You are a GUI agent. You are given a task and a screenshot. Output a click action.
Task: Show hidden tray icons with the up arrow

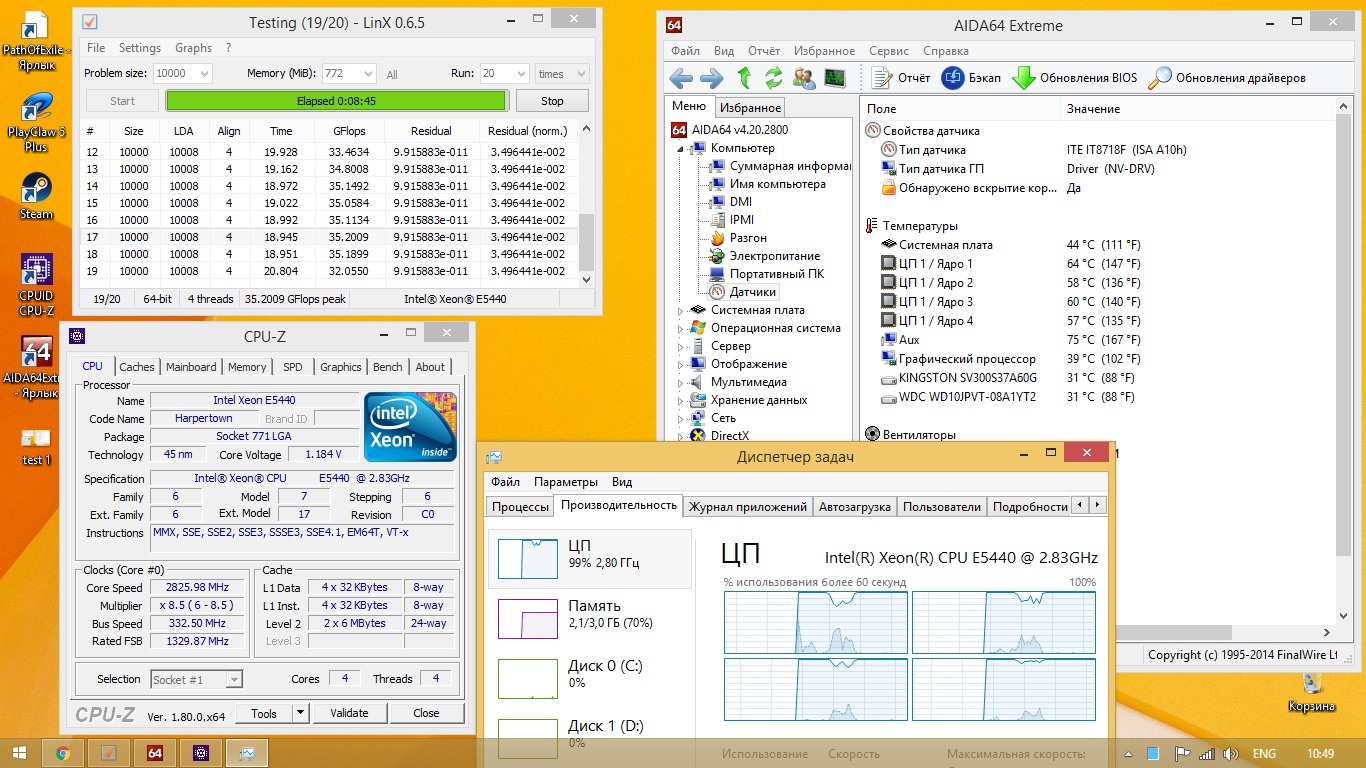[x=1127, y=753]
